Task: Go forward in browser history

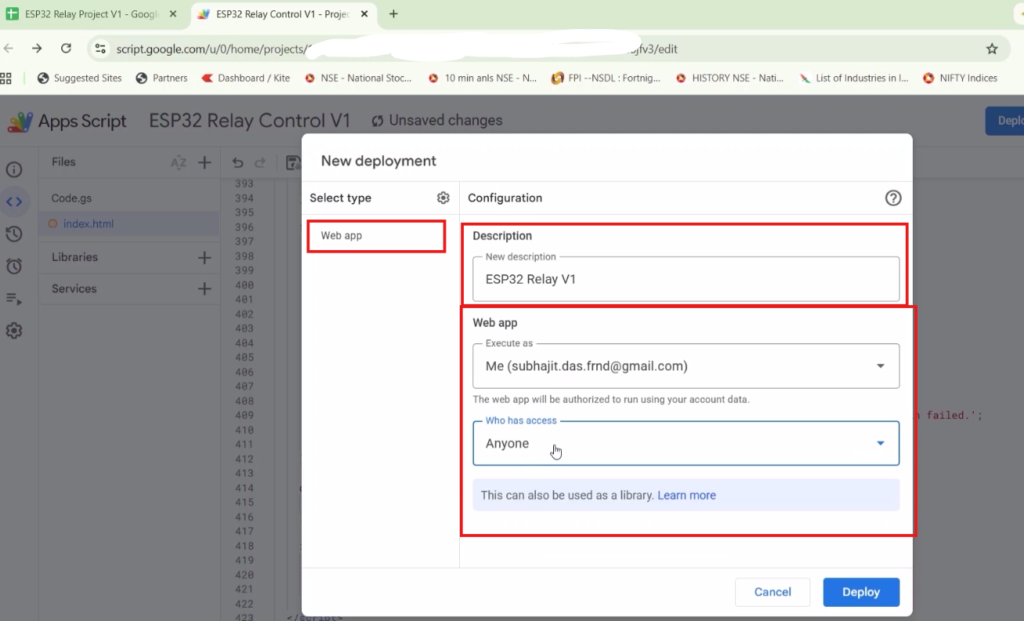Action: point(37,48)
